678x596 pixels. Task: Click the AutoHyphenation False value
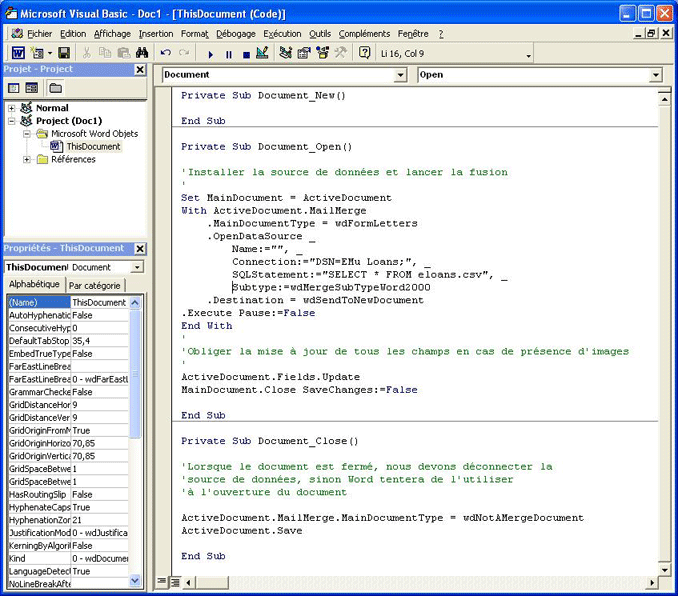tap(99, 315)
